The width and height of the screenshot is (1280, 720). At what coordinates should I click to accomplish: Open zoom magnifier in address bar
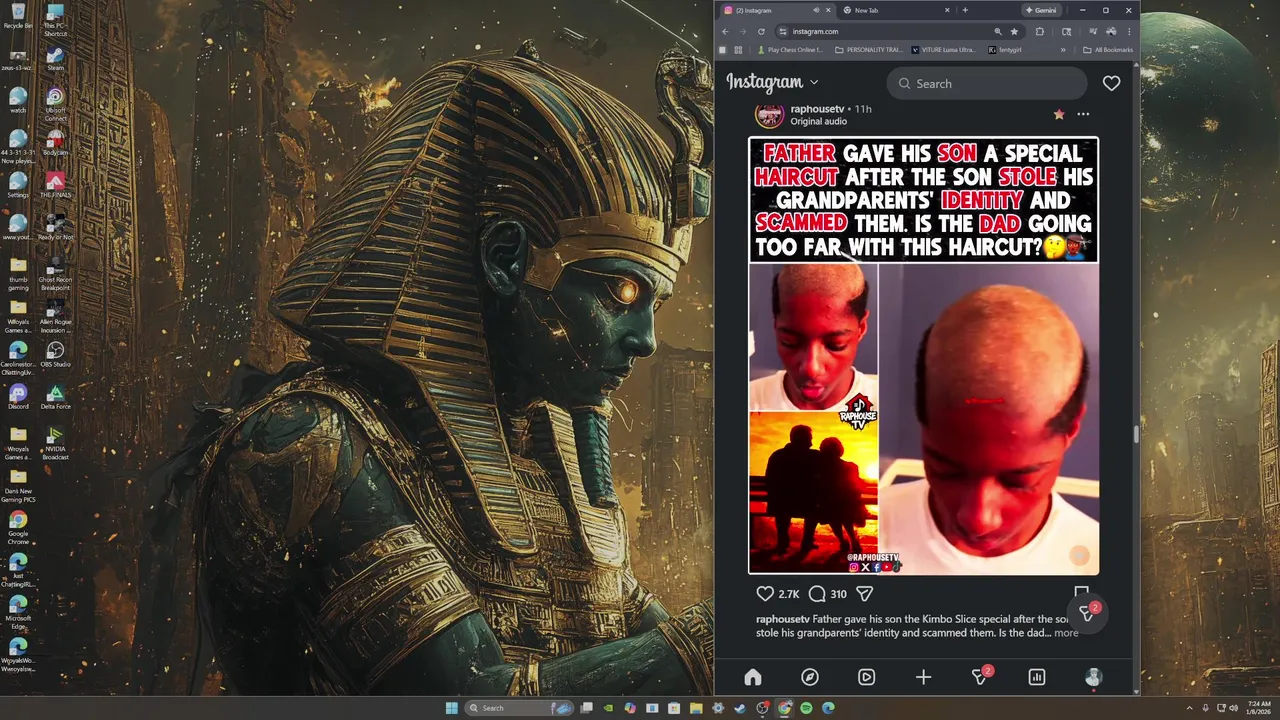[x=998, y=31]
